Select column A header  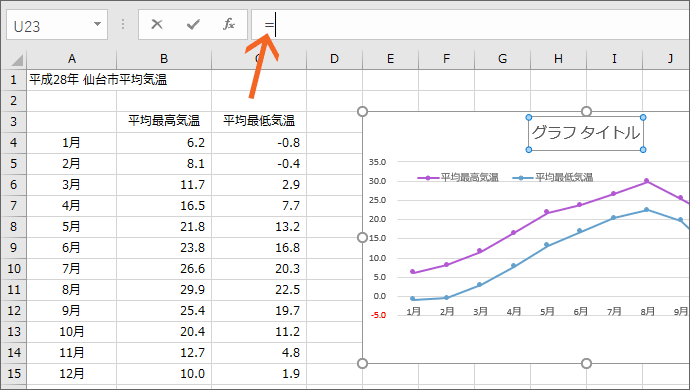point(71,59)
